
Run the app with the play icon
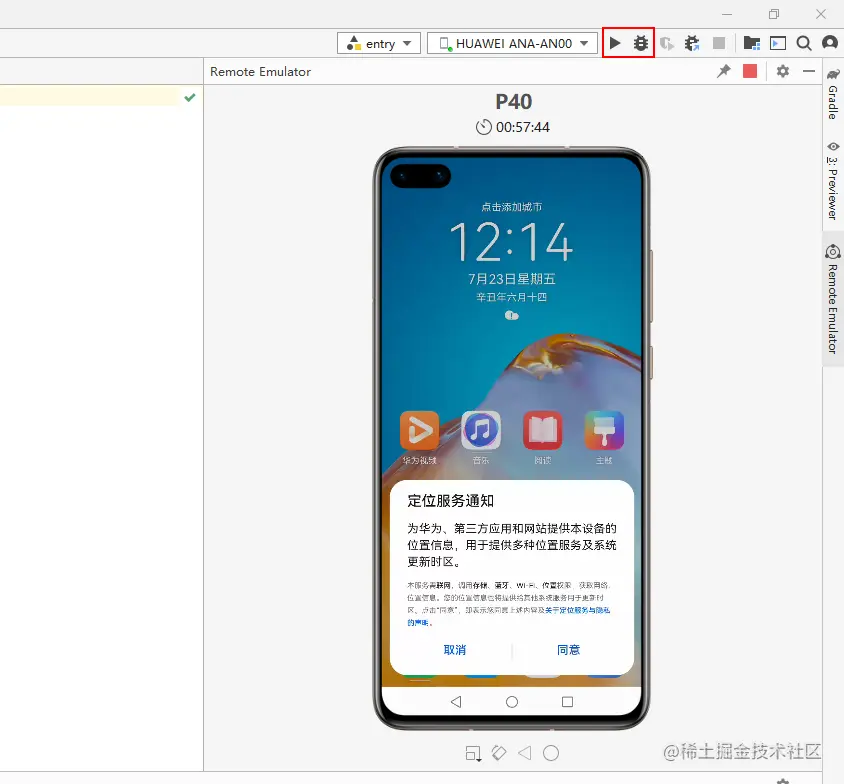coord(615,43)
